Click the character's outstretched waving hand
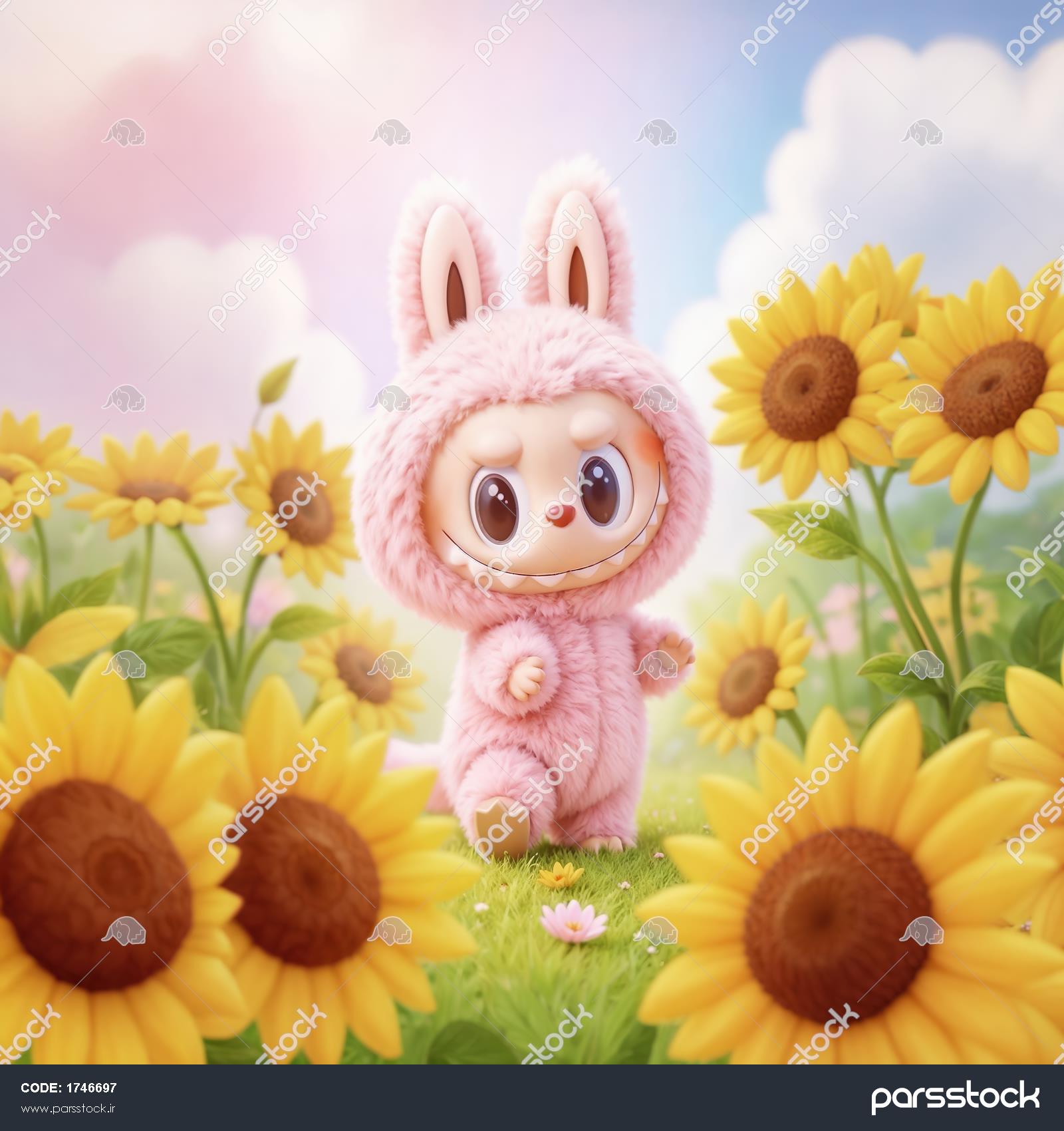The width and height of the screenshot is (1064, 1131). 675,646
